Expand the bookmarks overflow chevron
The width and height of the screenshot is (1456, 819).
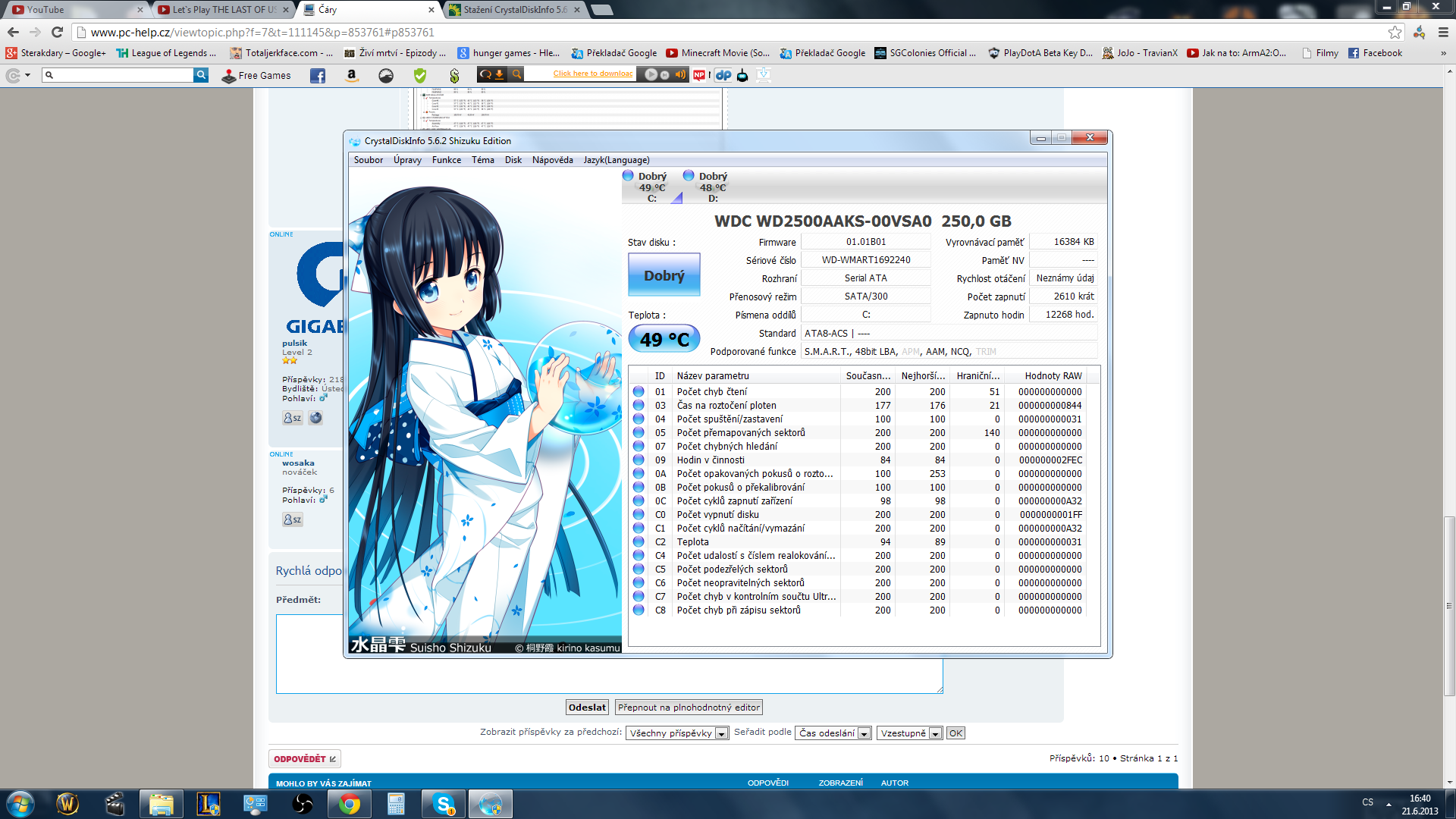click(1443, 53)
